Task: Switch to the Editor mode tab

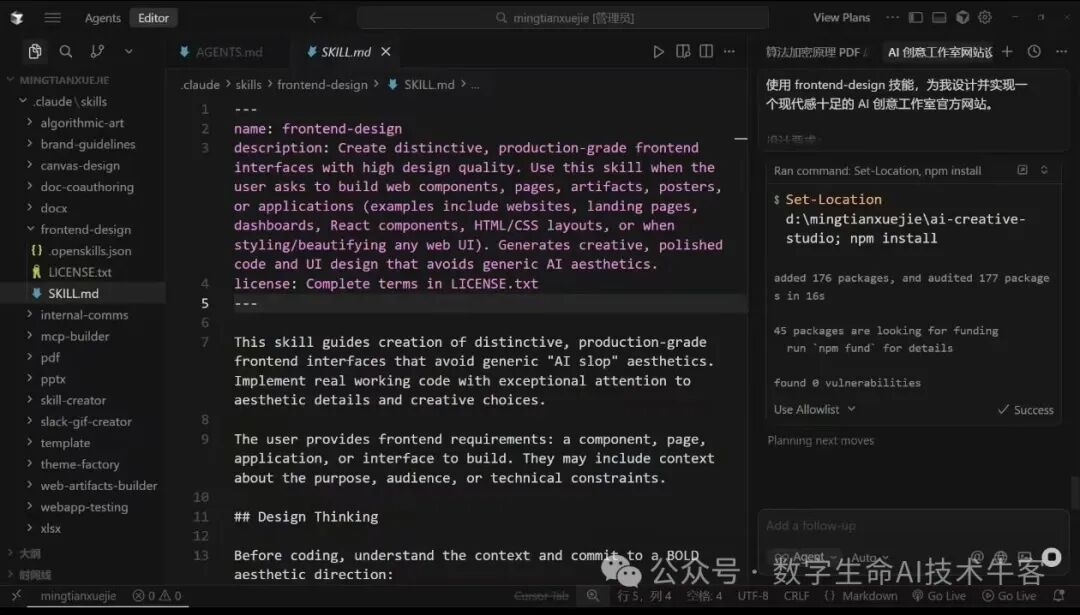Action: coord(153,18)
